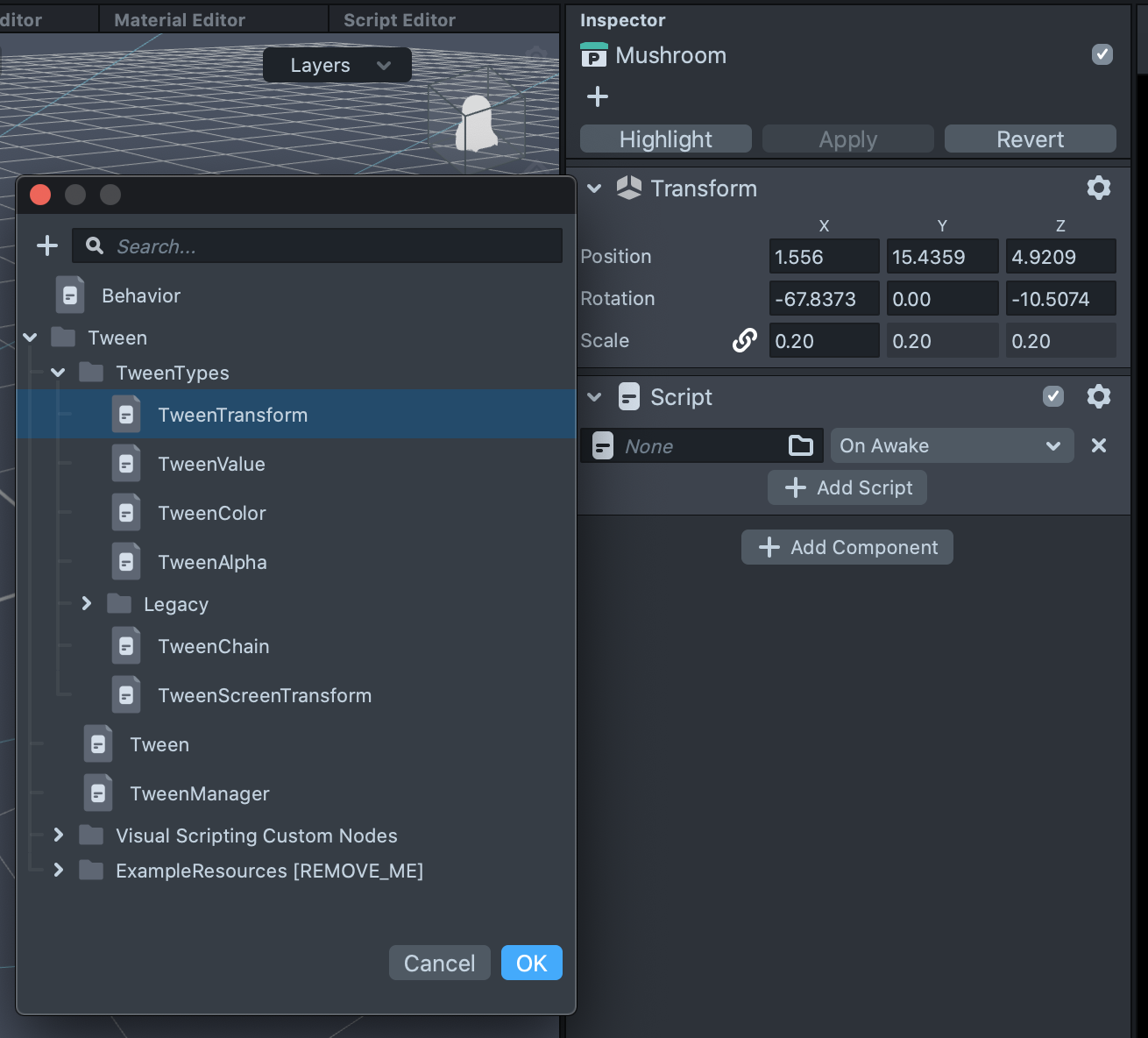Viewport: 1148px width, 1038px height.
Task: Click the Mushroom prefab icon
Action: [594, 55]
